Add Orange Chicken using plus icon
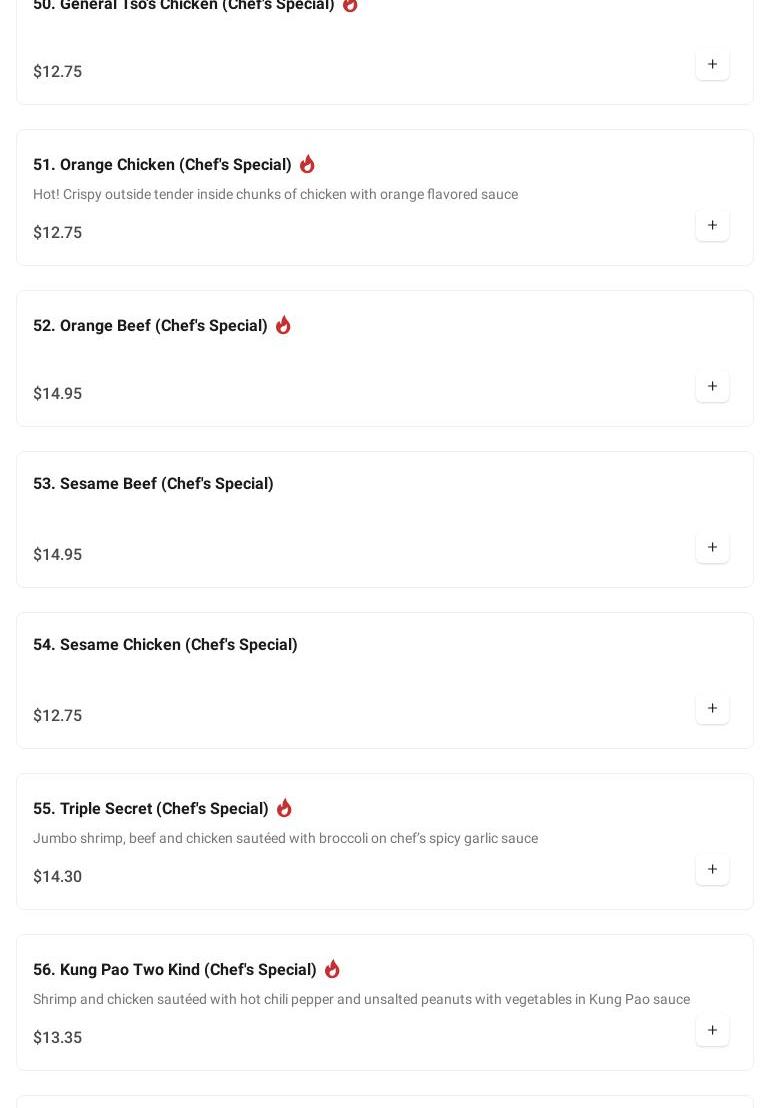Screen dimensions: 770x1108 [x=712, y=226]
